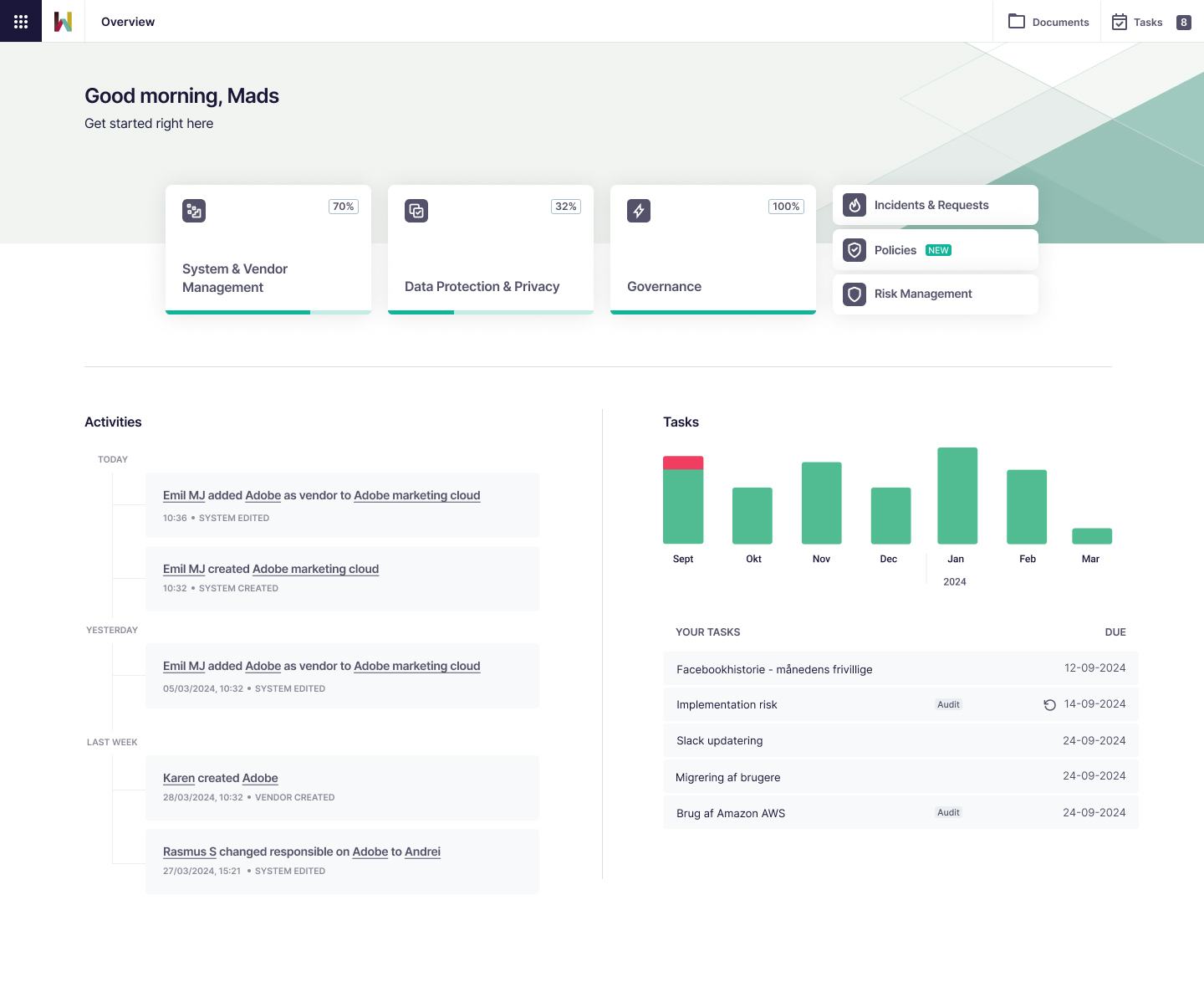
Task: Open the Slack updatering task row
Action: pyautogui.click(x=719, y=740)
